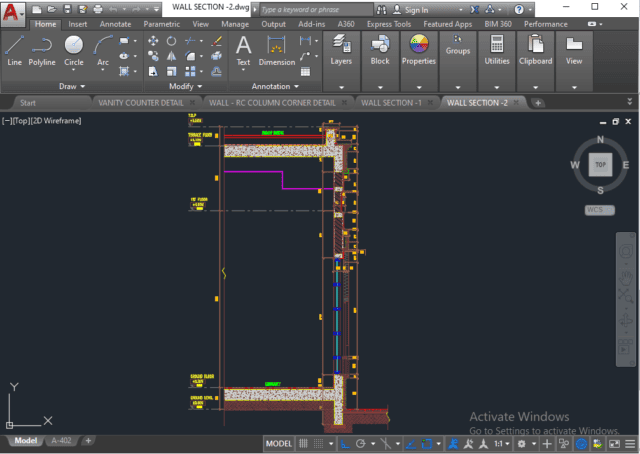This screenshot has width=640, height=454.
Task: Click the Text tool icon
Action: pyautogui.click(x=243, y=47)
